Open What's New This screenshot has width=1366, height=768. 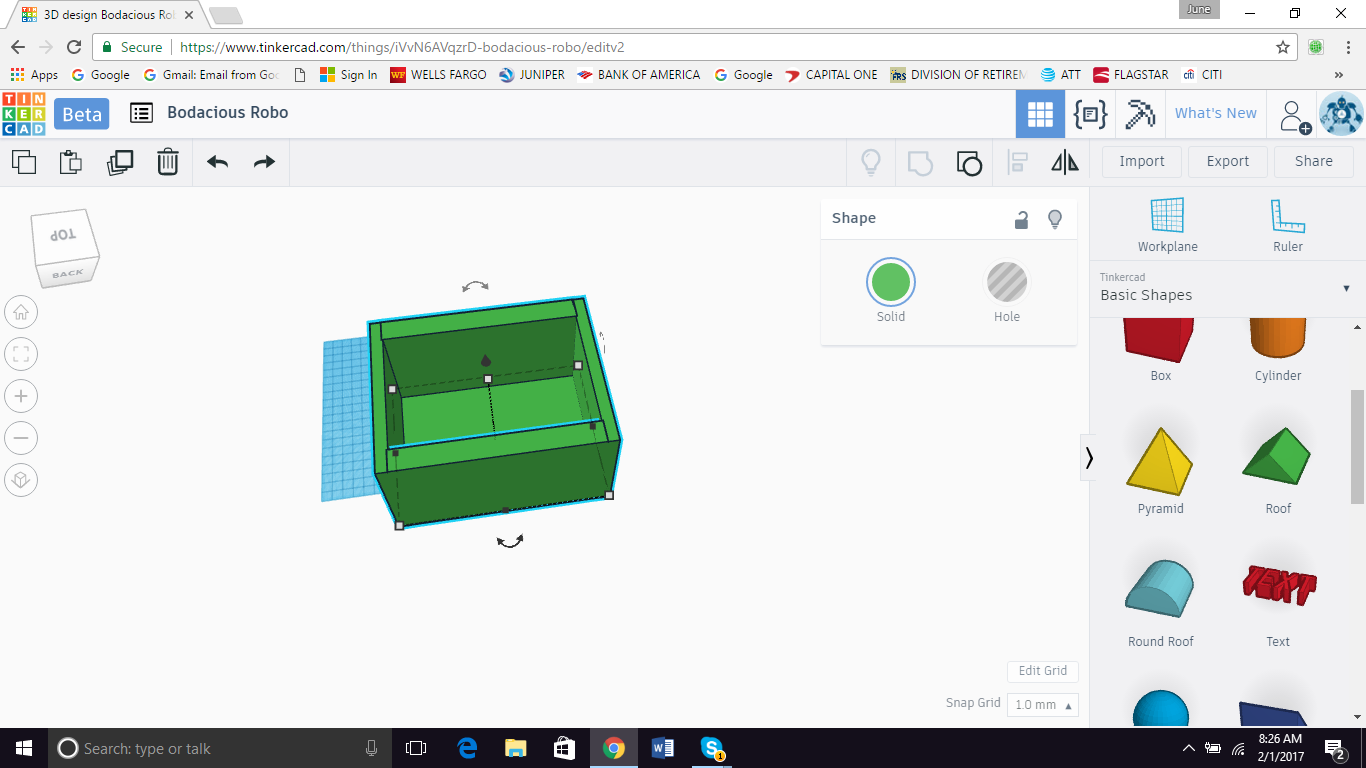click(1215, 113)
